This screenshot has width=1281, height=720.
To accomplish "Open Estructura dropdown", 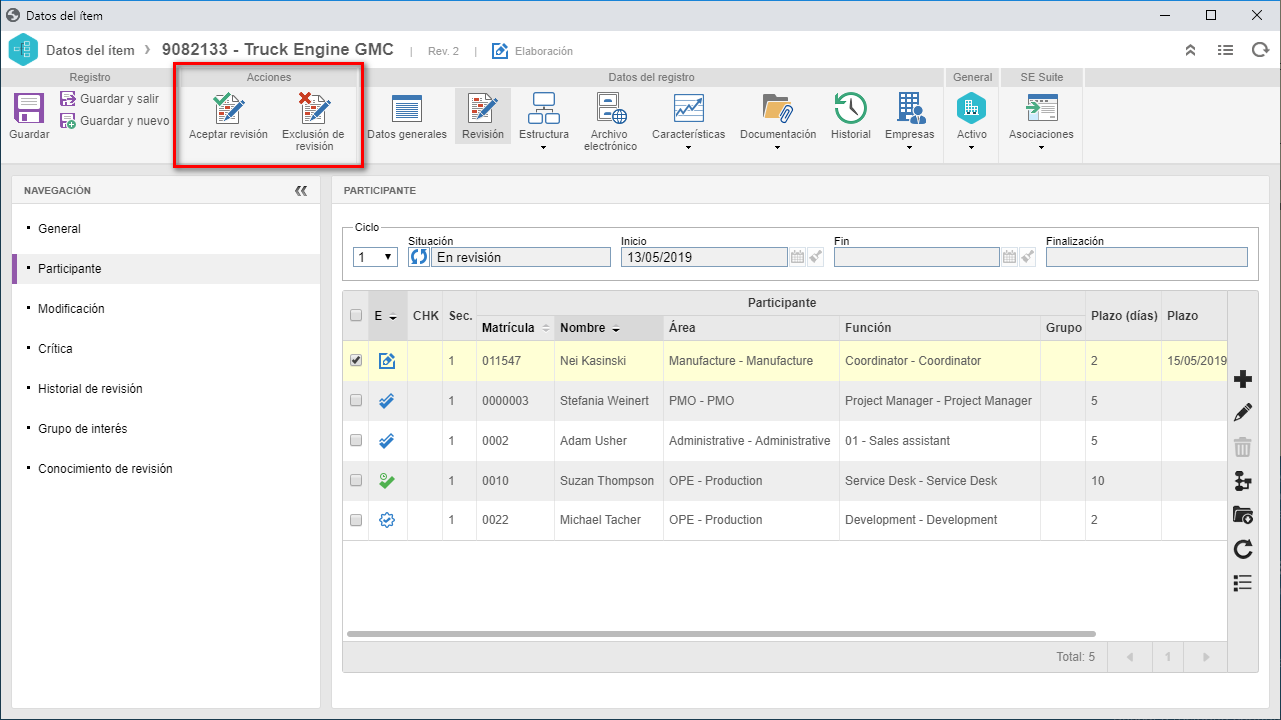I will click(544, 122).
